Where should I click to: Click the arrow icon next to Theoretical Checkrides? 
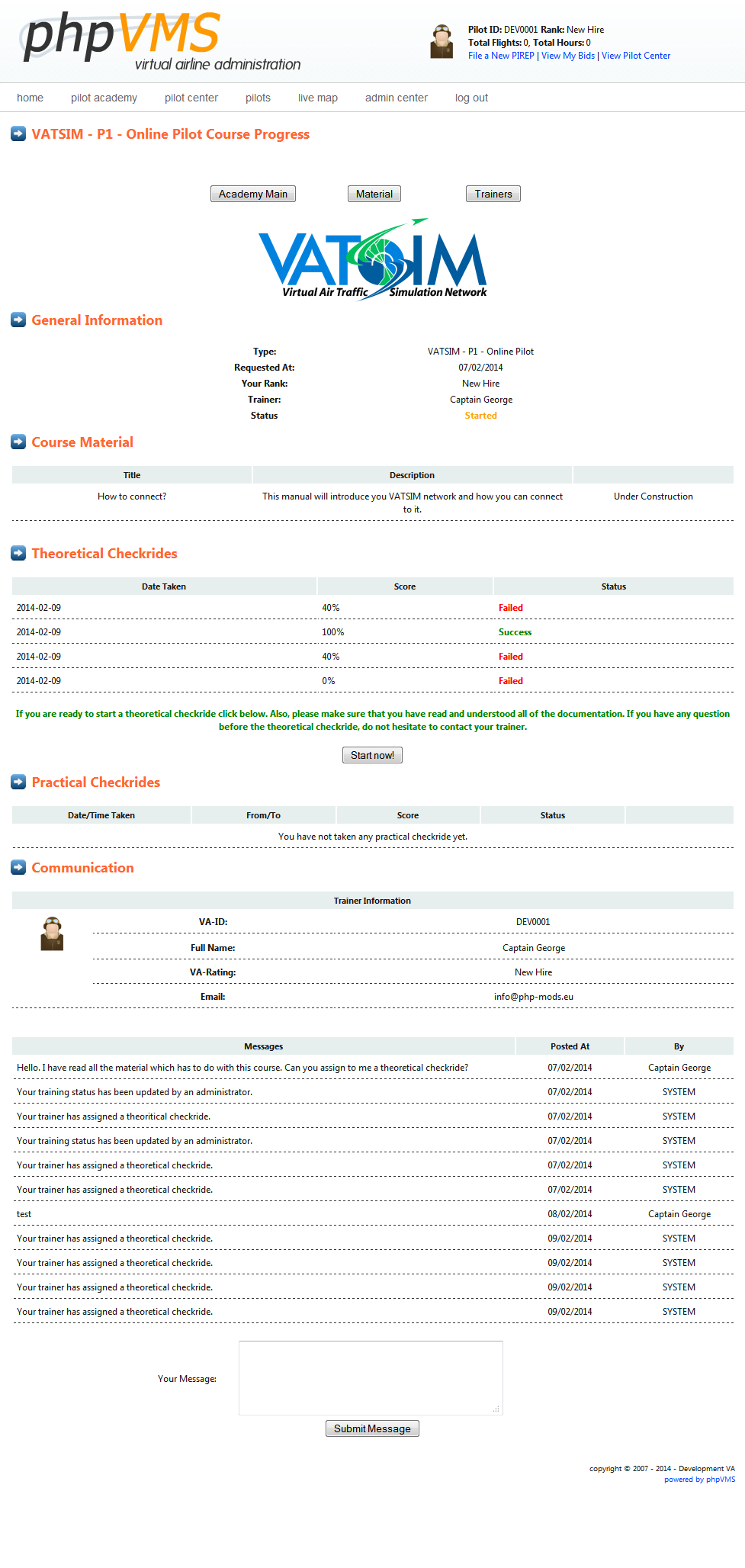coord(18,554)
